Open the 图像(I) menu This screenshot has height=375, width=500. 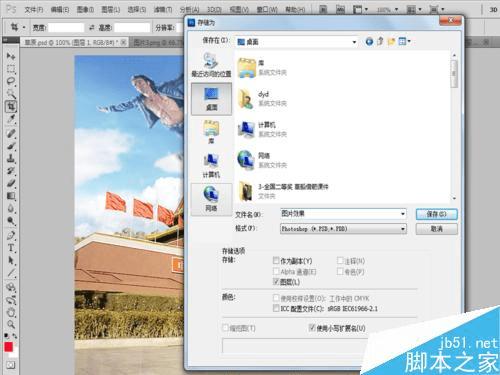click(85, 10)
